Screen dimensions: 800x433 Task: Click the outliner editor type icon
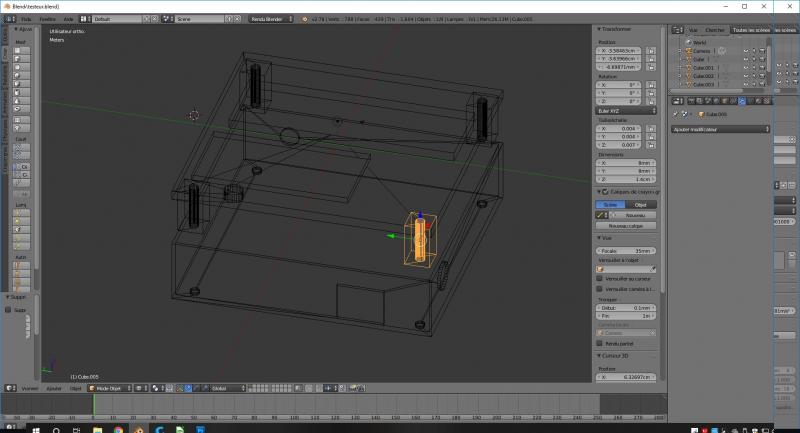pos(677,30)
